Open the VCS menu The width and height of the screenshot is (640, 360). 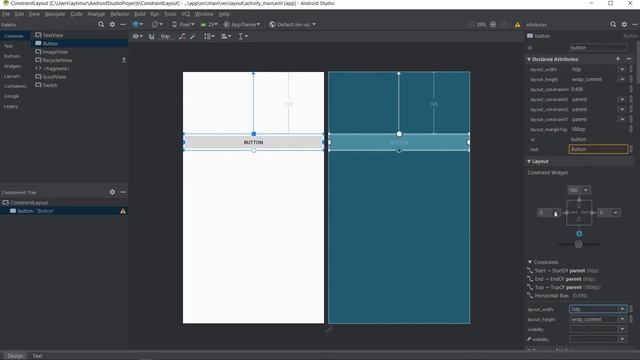pyautogui.click(x=185, y=14)
